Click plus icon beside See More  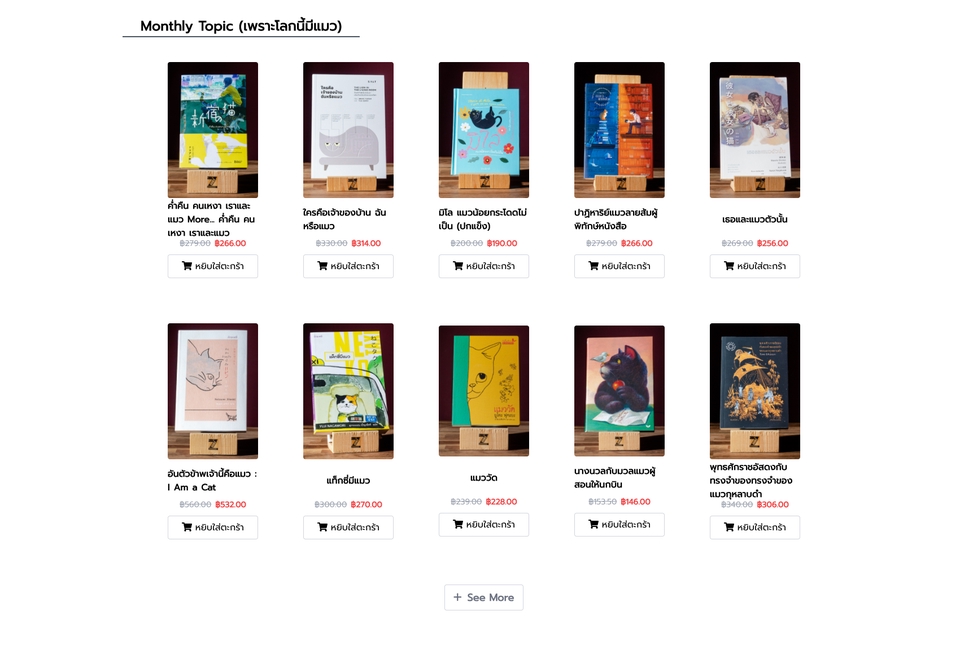pyautogui.click(x=457, y=597)
